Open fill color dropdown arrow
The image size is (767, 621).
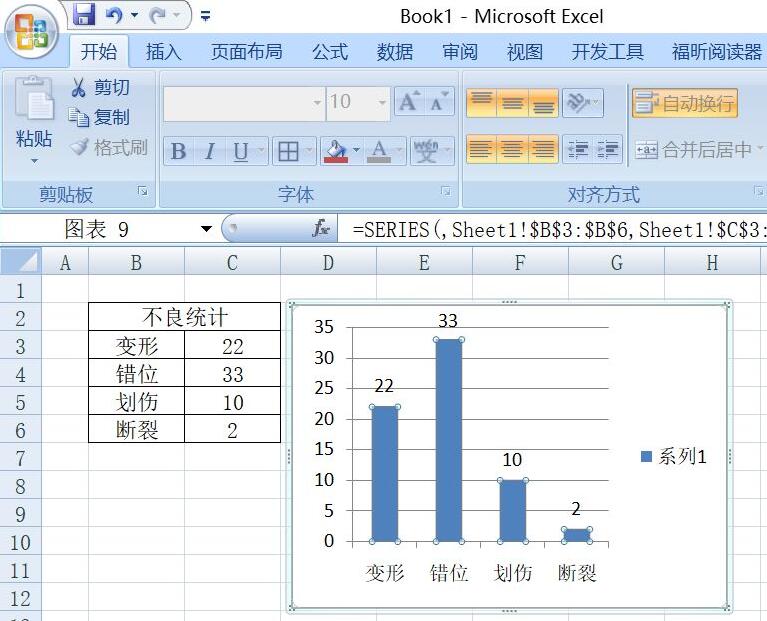tap(356, 150)
